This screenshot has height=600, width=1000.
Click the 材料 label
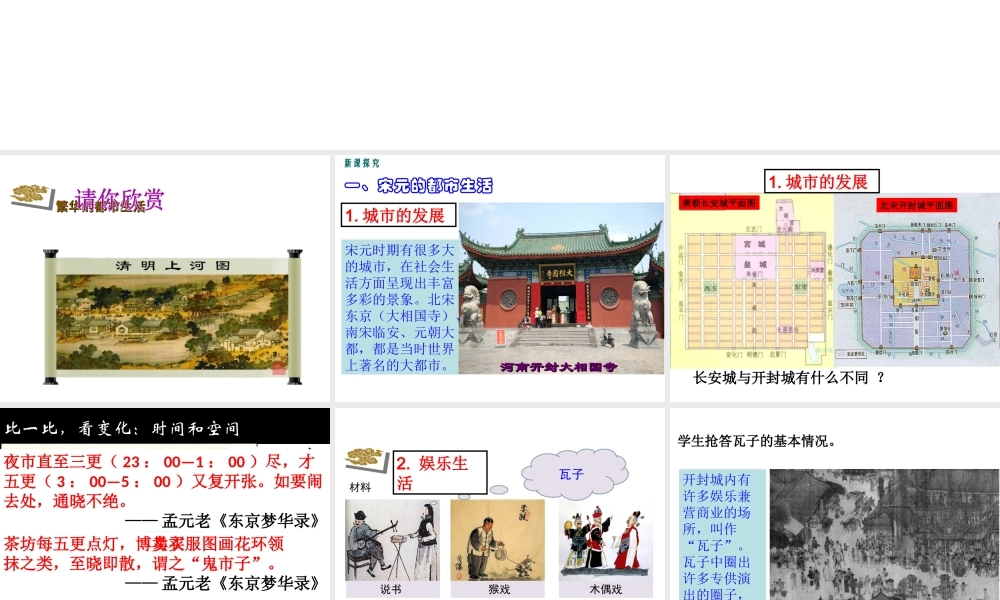360,487
